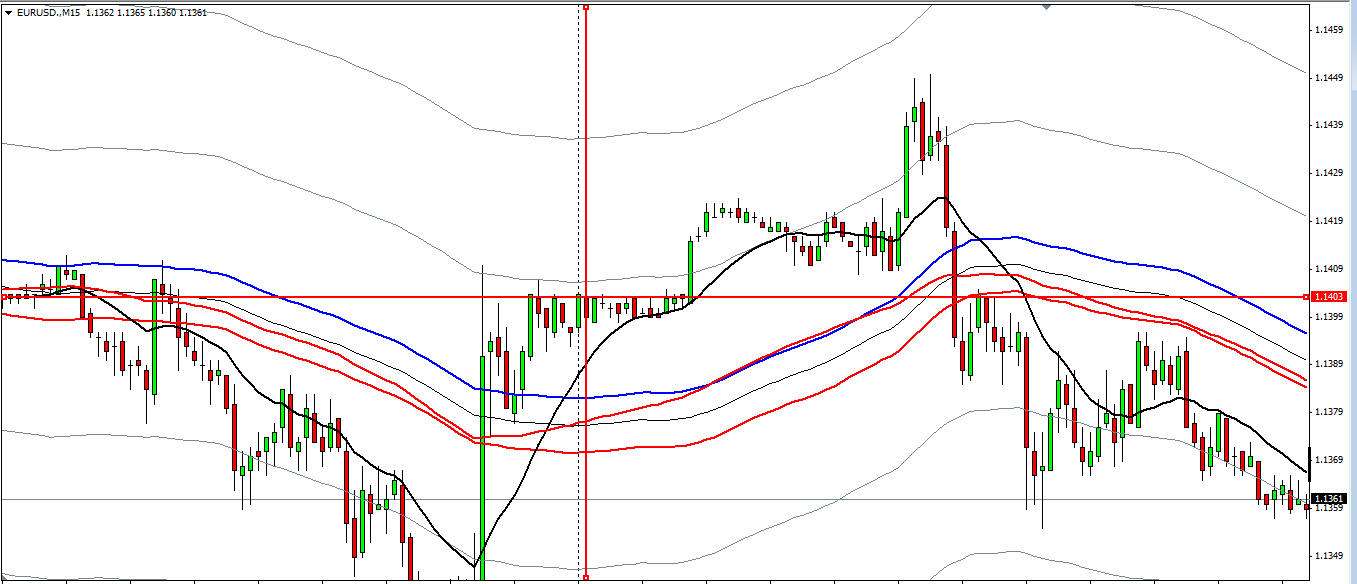Click the black 1.1361 current price label
The width and height of the screenshot is (1357, 584).
tap(1330, 498)
